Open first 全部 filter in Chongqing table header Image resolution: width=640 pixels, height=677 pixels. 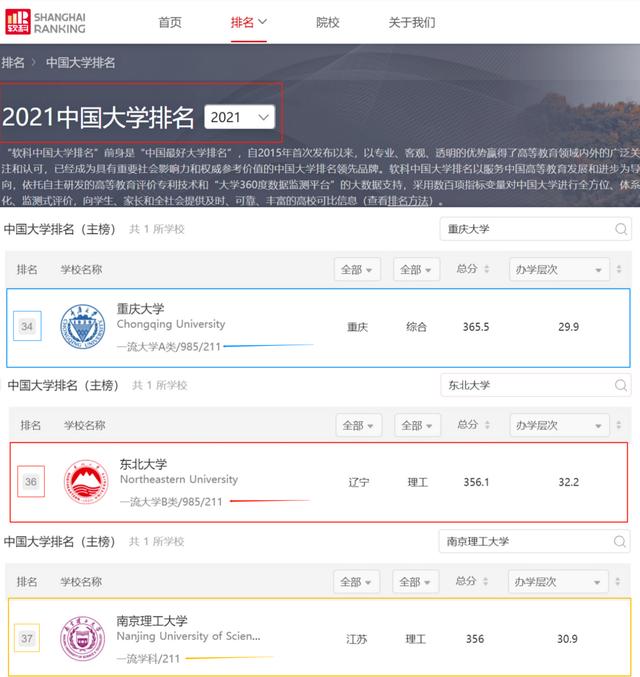pos(357,269)
